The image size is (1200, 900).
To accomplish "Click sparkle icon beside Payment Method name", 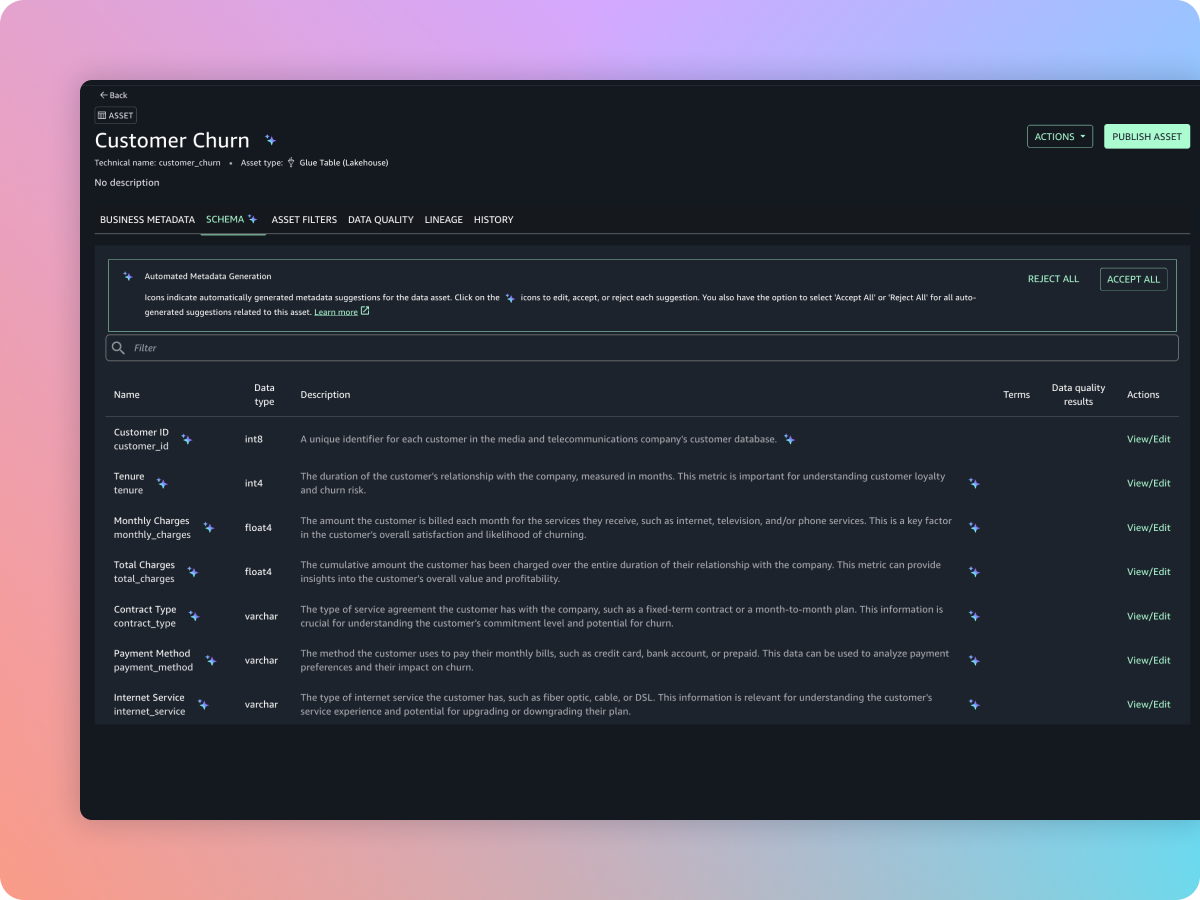I will (x=211, y=660).
